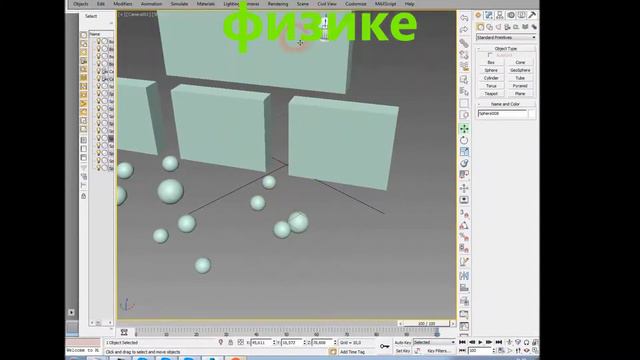This screenshot has height=360, width=640.
Task: Activate the Select and Link tool
Action: pos(464,42)
